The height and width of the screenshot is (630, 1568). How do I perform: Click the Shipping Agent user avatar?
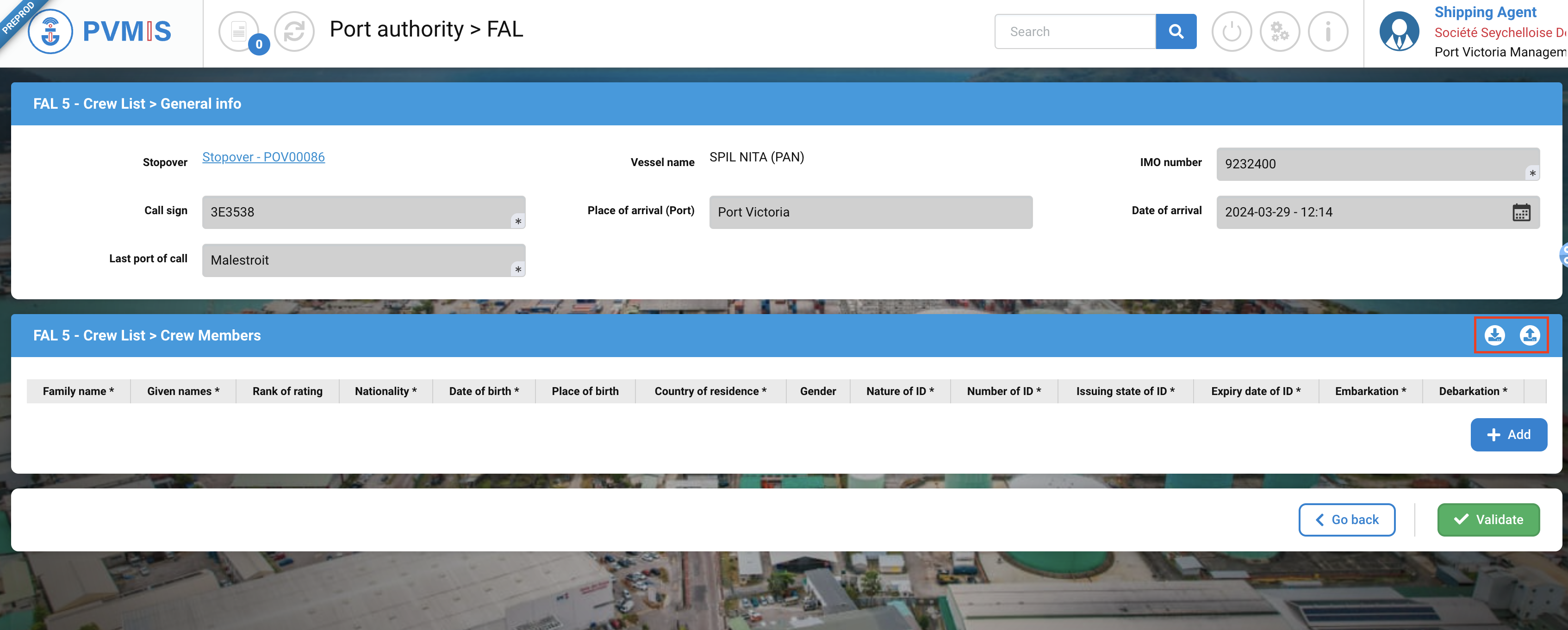point(1399,31)
